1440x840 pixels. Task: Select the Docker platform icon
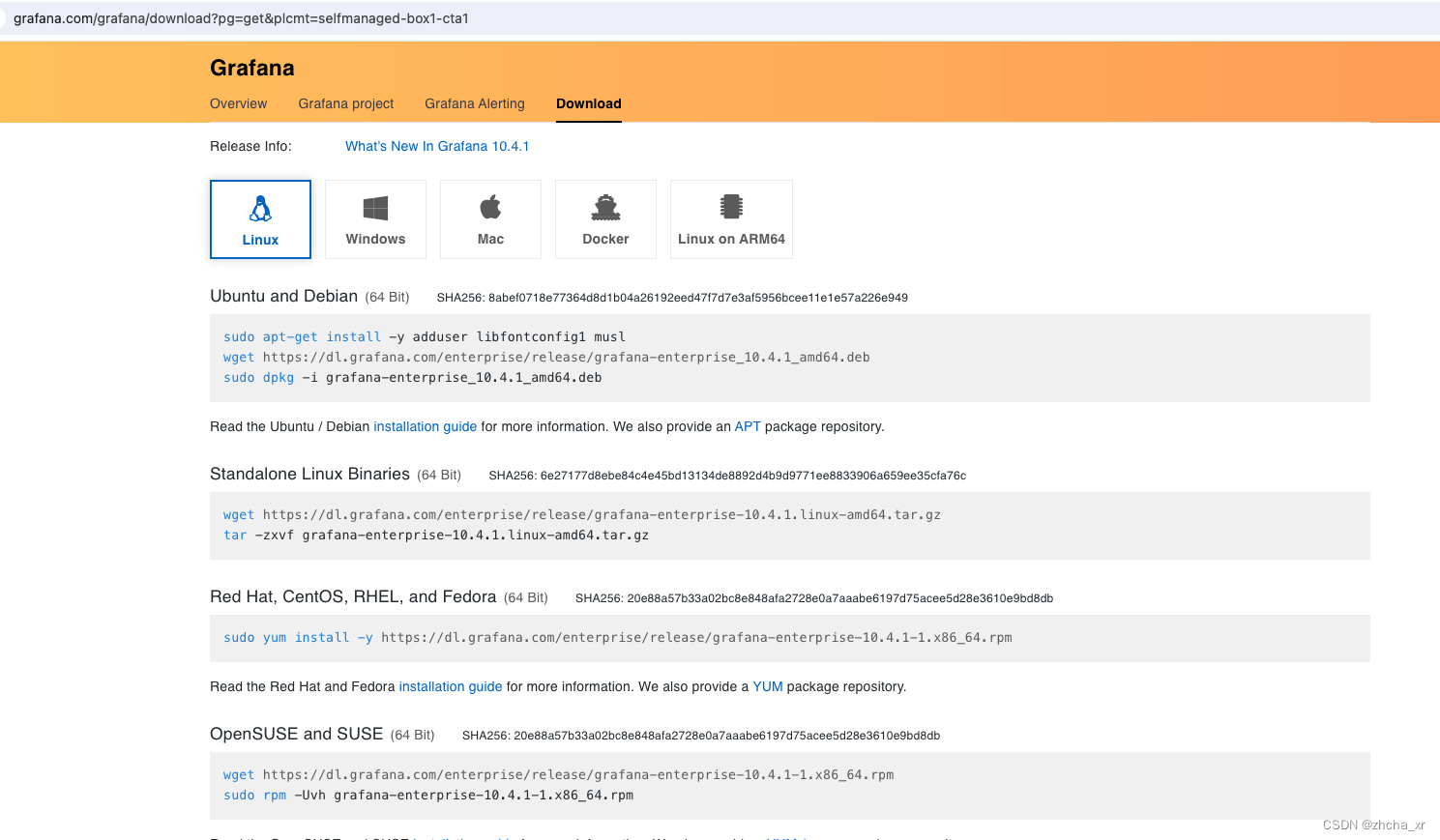pyautogui.click(x=605, y=207)
